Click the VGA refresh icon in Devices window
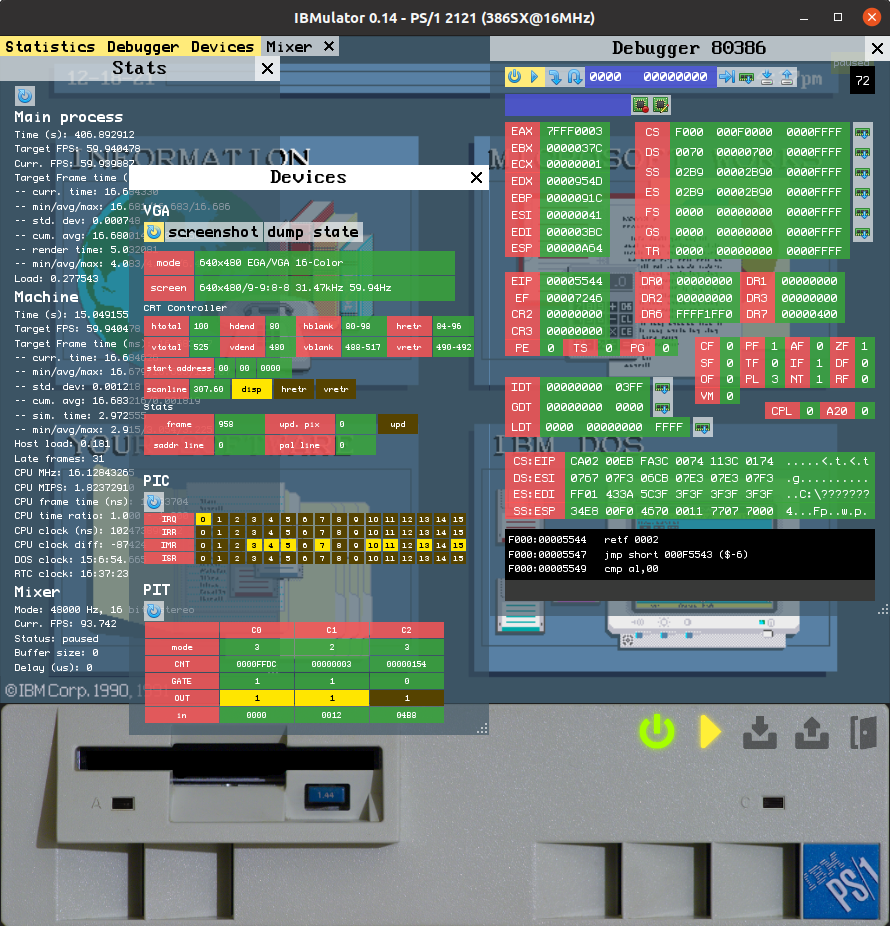Viewport: 890px width, 926px height. pyautogui.click(x=154, y=232)
